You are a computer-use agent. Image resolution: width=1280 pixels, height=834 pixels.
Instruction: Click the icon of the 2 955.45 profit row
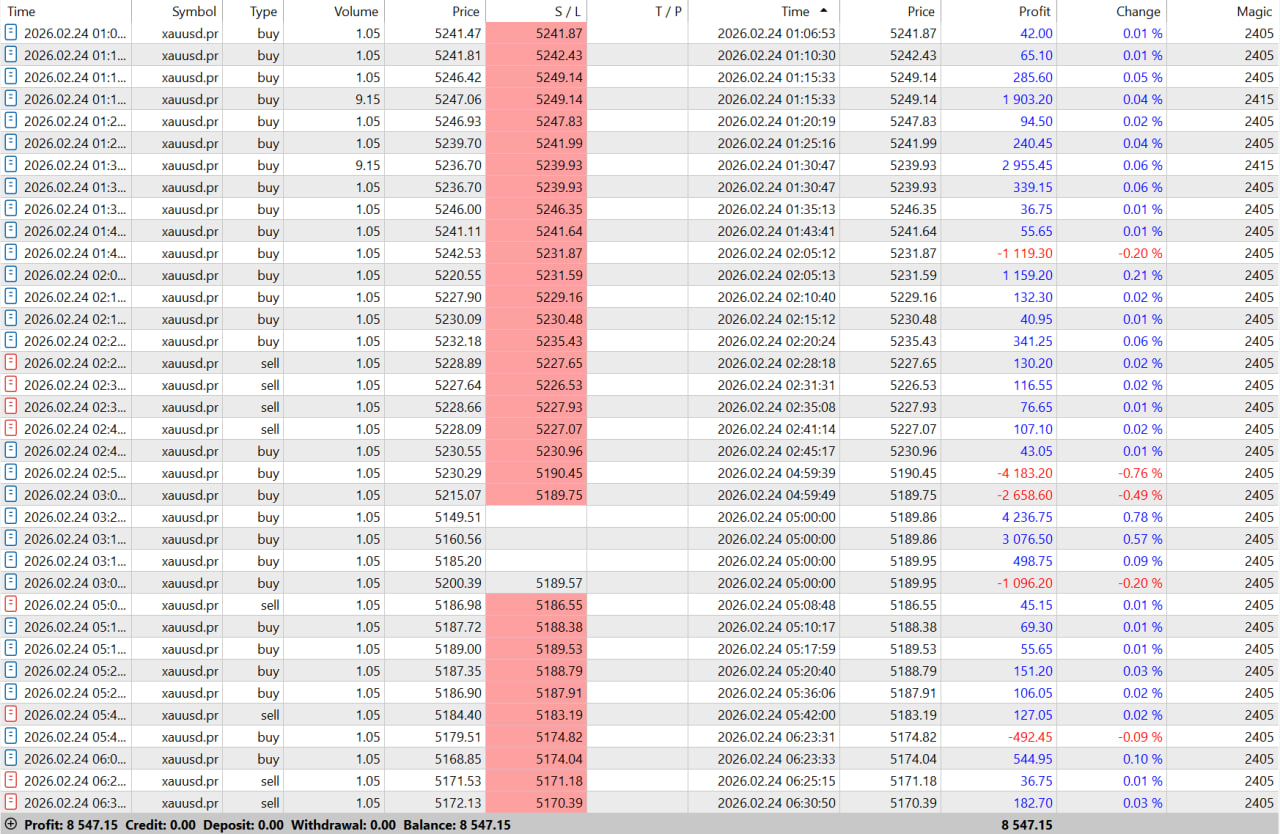[x=11, y=165]
